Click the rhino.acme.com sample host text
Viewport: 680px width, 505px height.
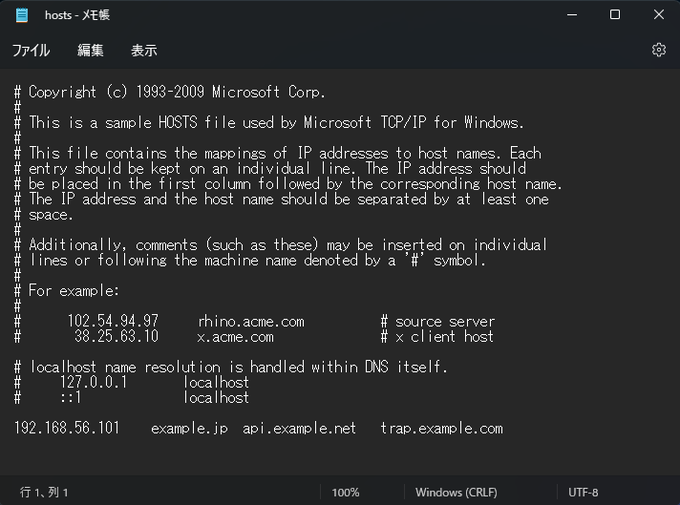[251, 321]
